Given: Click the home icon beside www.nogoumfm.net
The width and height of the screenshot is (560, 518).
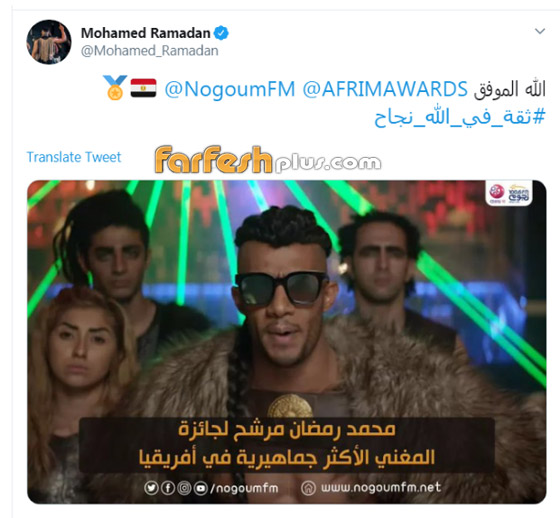Looking at the screenshot, I should click(308, 488).
